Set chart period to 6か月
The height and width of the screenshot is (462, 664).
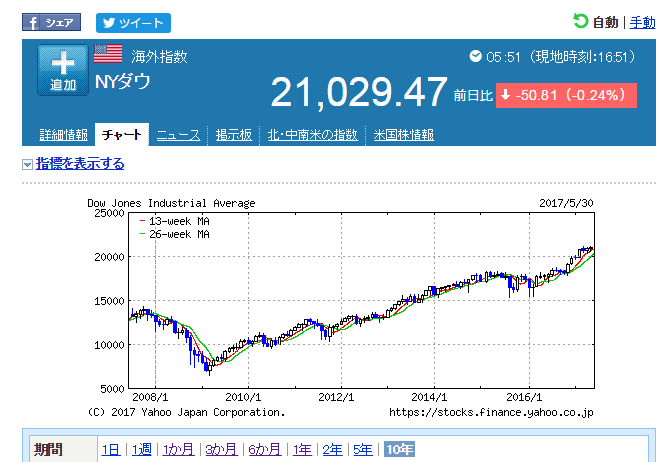pyautogui.click(x=265, y=449)
